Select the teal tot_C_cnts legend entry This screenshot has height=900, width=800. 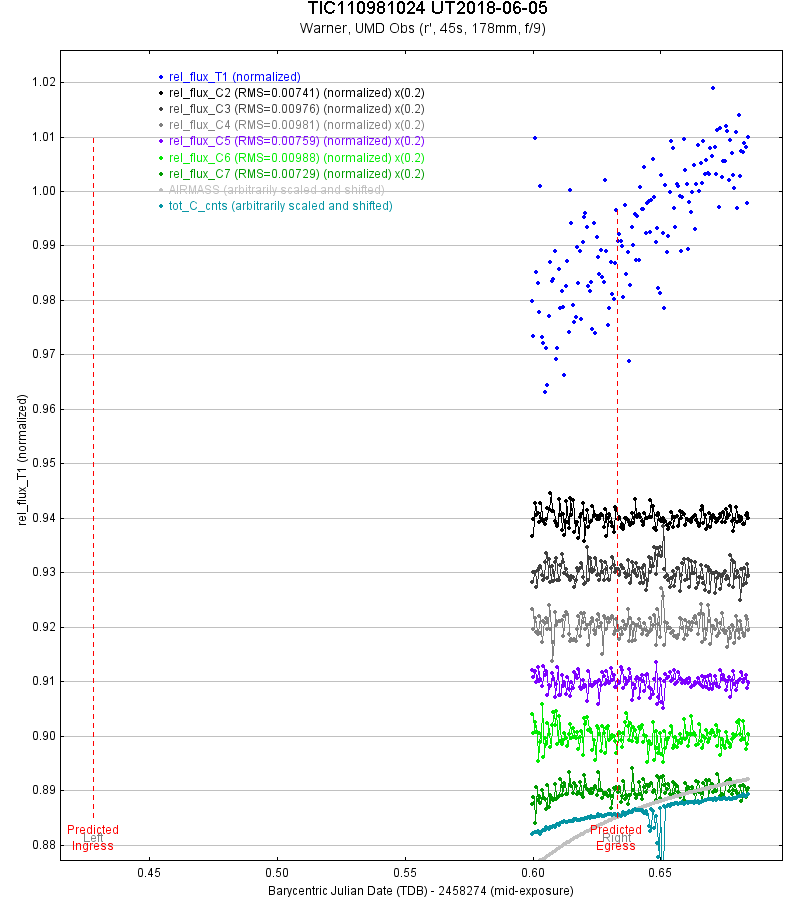280,206
